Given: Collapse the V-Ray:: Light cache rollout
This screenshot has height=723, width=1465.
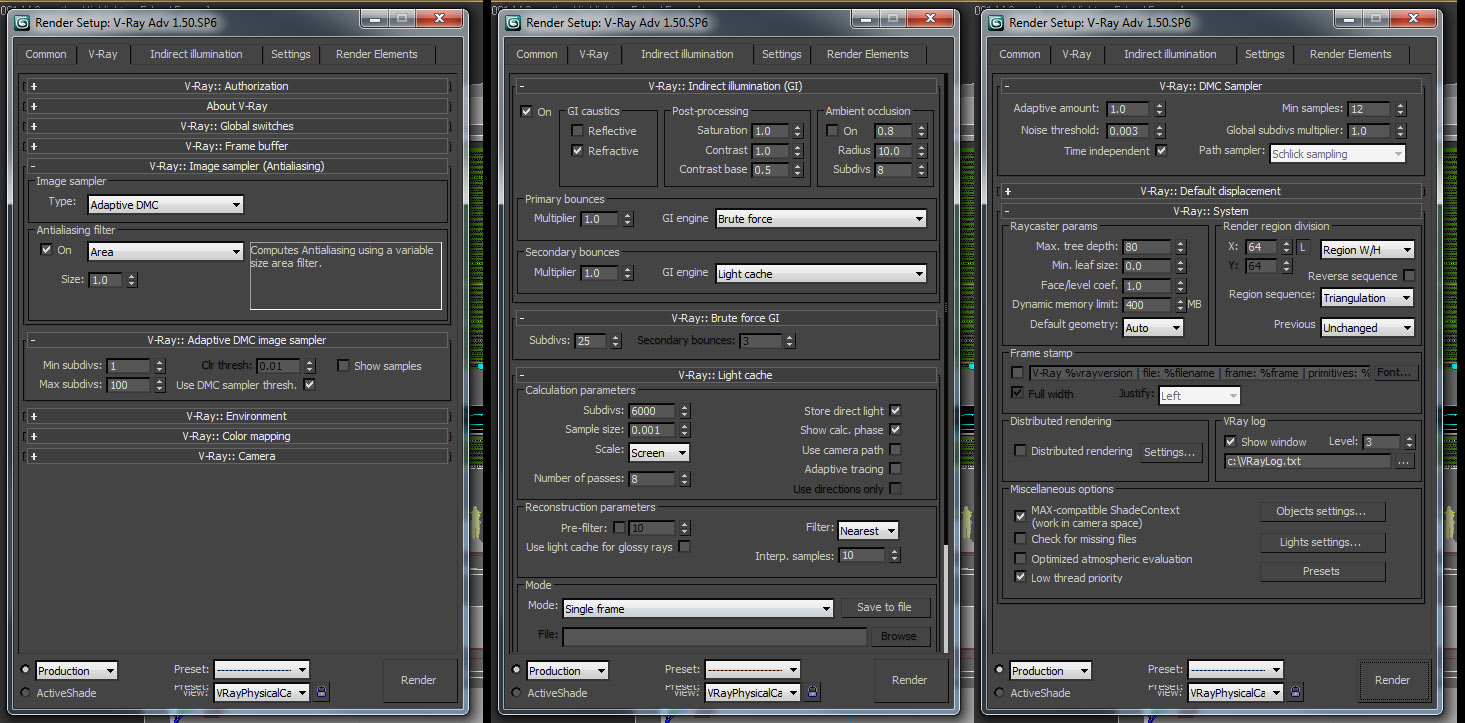Looking at the screenshot, I should [725, 375].
